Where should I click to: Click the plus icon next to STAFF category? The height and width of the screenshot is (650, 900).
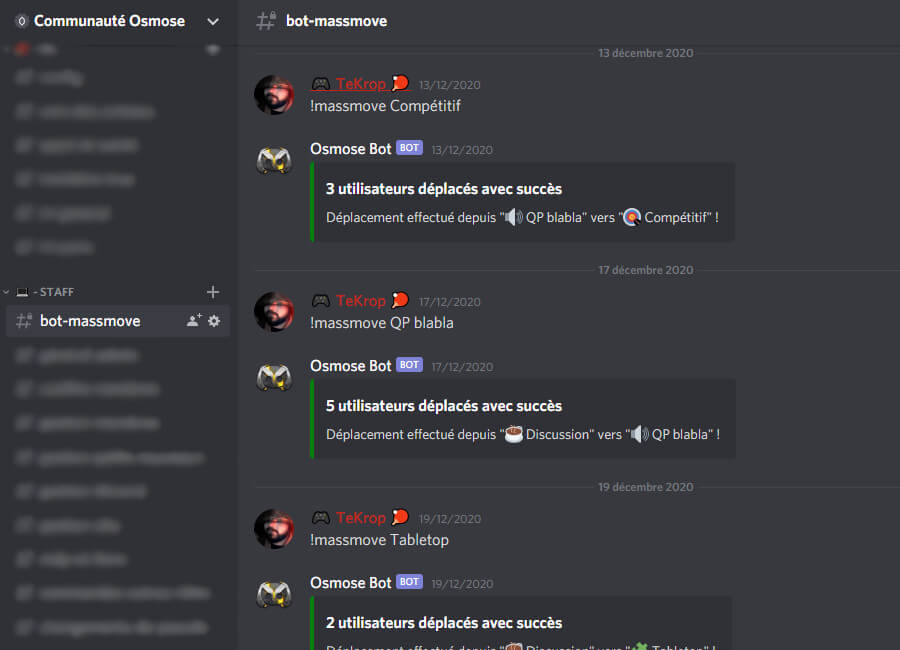tap(213, 292)
